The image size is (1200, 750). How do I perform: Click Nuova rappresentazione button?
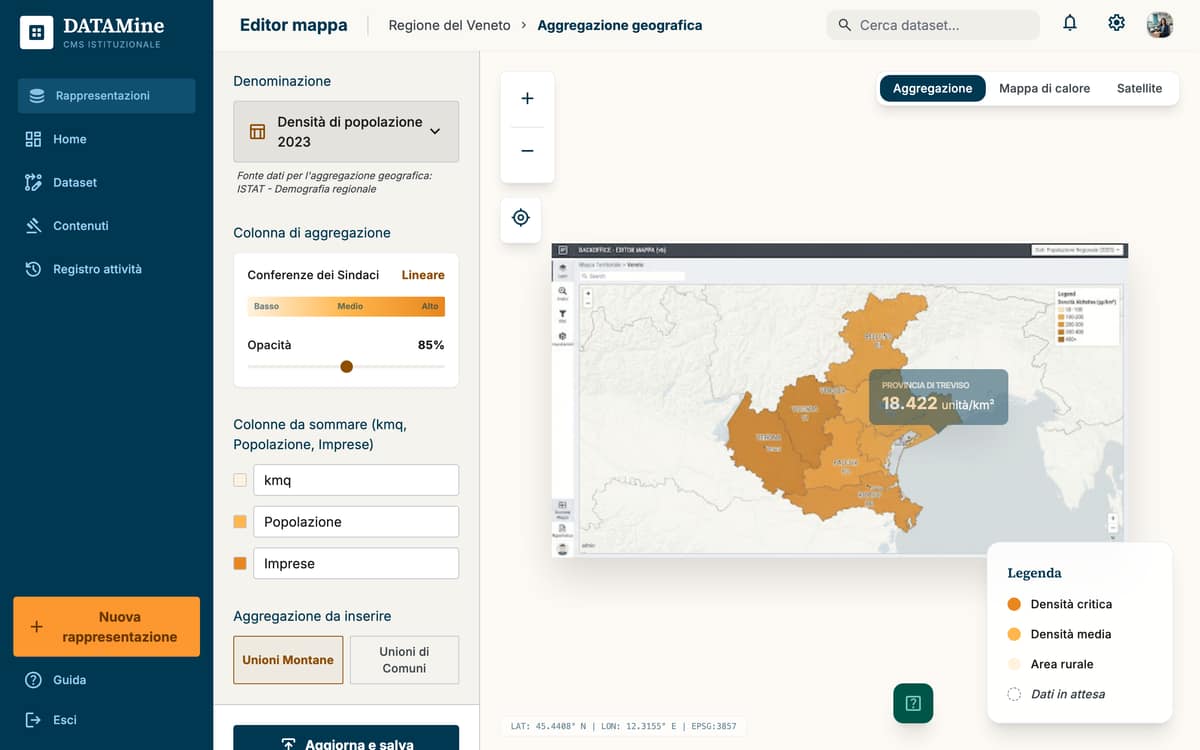coord(106,627)
